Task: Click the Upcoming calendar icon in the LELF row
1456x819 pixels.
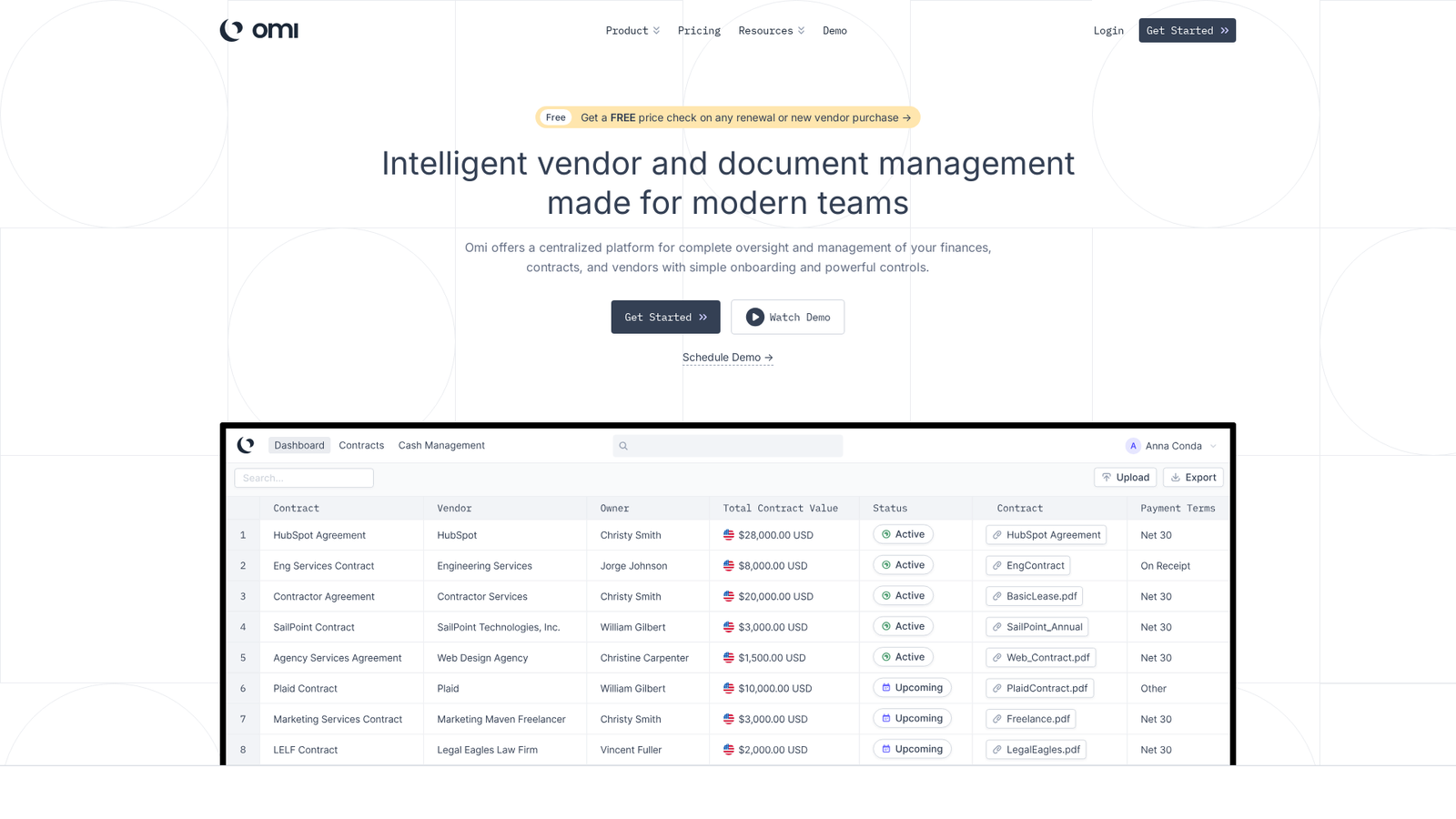Action: (886, 749)
